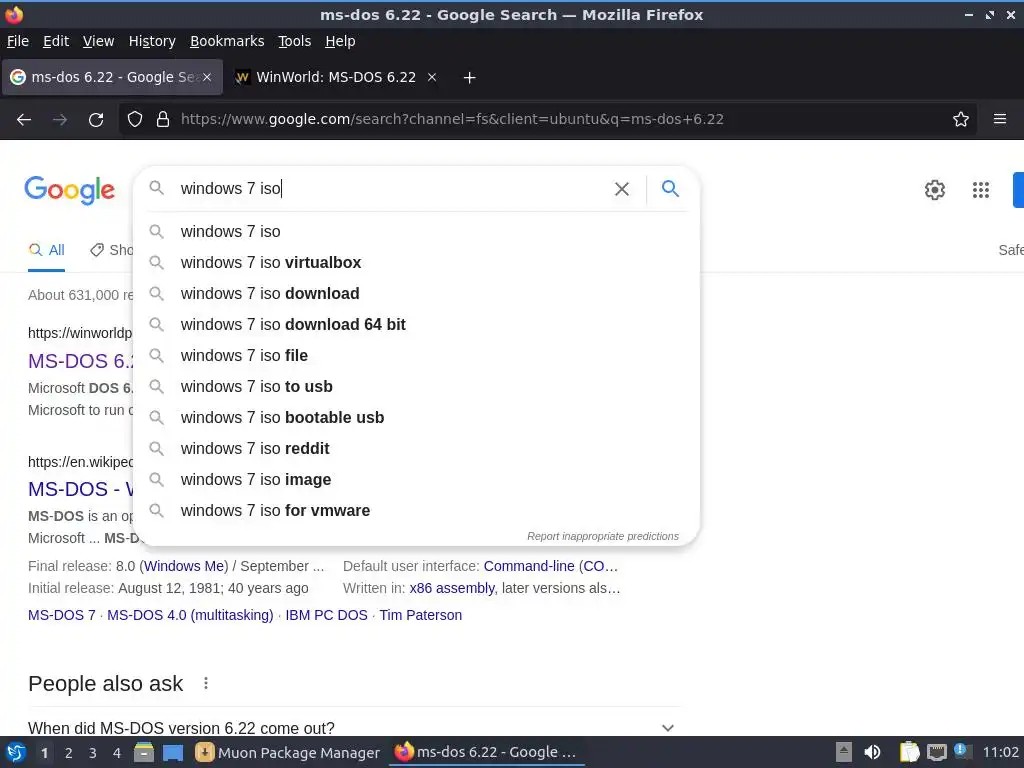Viewport: 1024px width, 768px height.
Task: Open the Windows Me link
Action: (186, 566)
